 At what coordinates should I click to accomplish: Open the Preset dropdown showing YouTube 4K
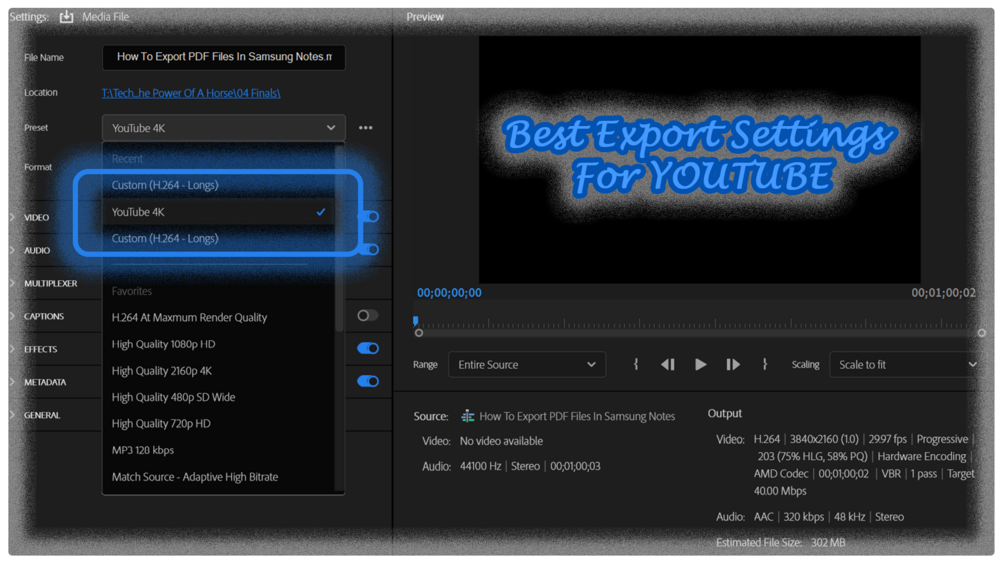click(224, 127)
